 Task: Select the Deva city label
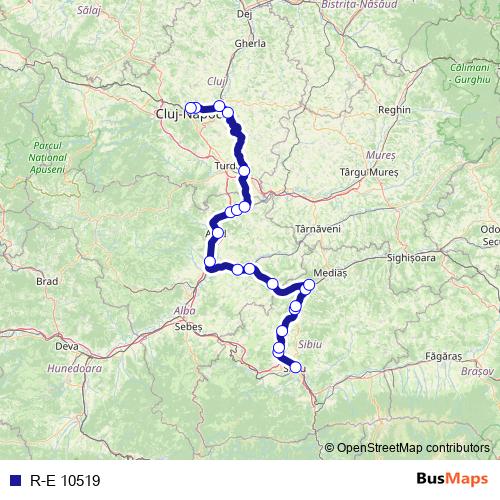pyautogui.click(x=67, y=346)
